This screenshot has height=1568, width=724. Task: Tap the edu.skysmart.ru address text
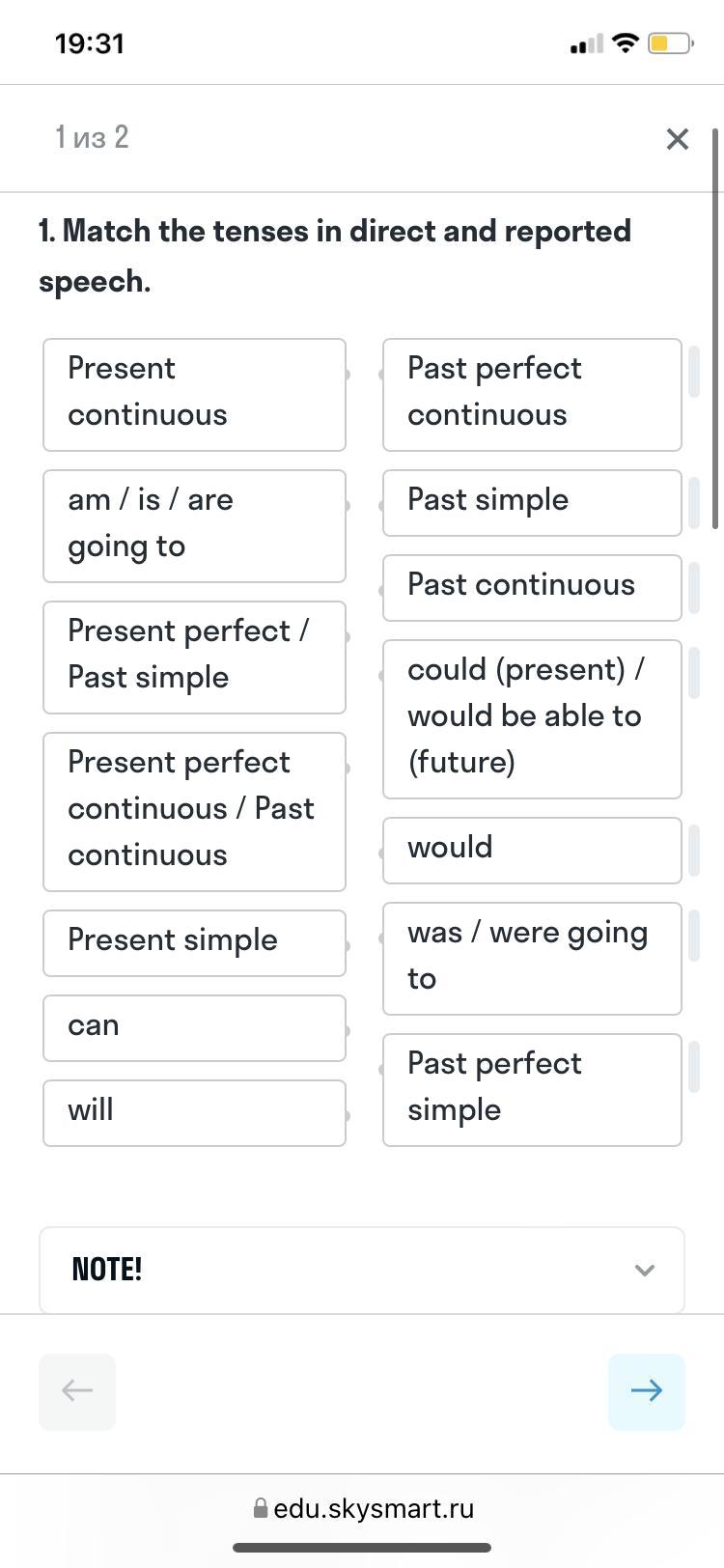(374, 1508)
